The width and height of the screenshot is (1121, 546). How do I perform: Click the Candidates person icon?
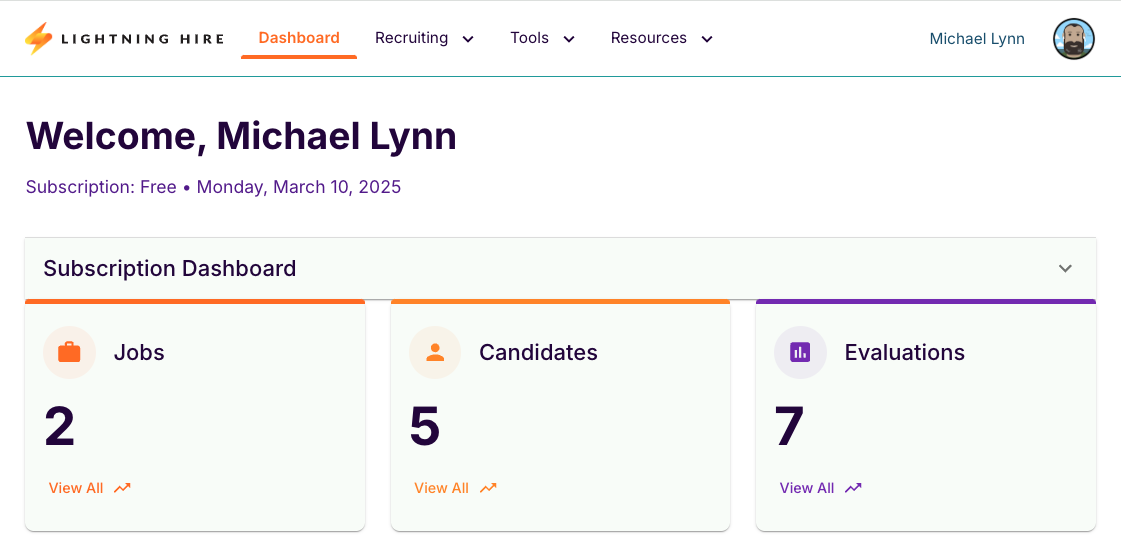[435, 352]
